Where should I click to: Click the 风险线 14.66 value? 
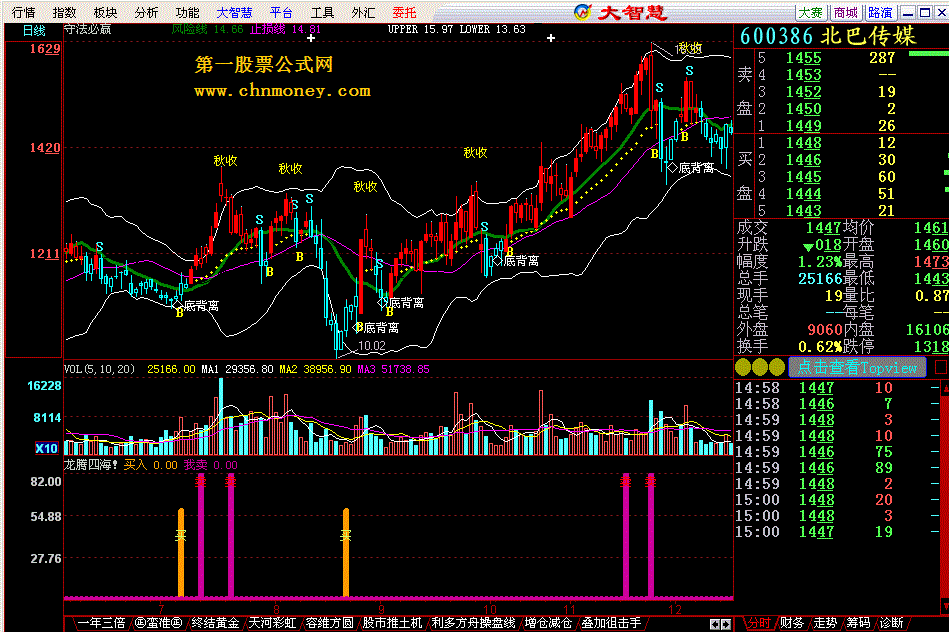[208, 29]
